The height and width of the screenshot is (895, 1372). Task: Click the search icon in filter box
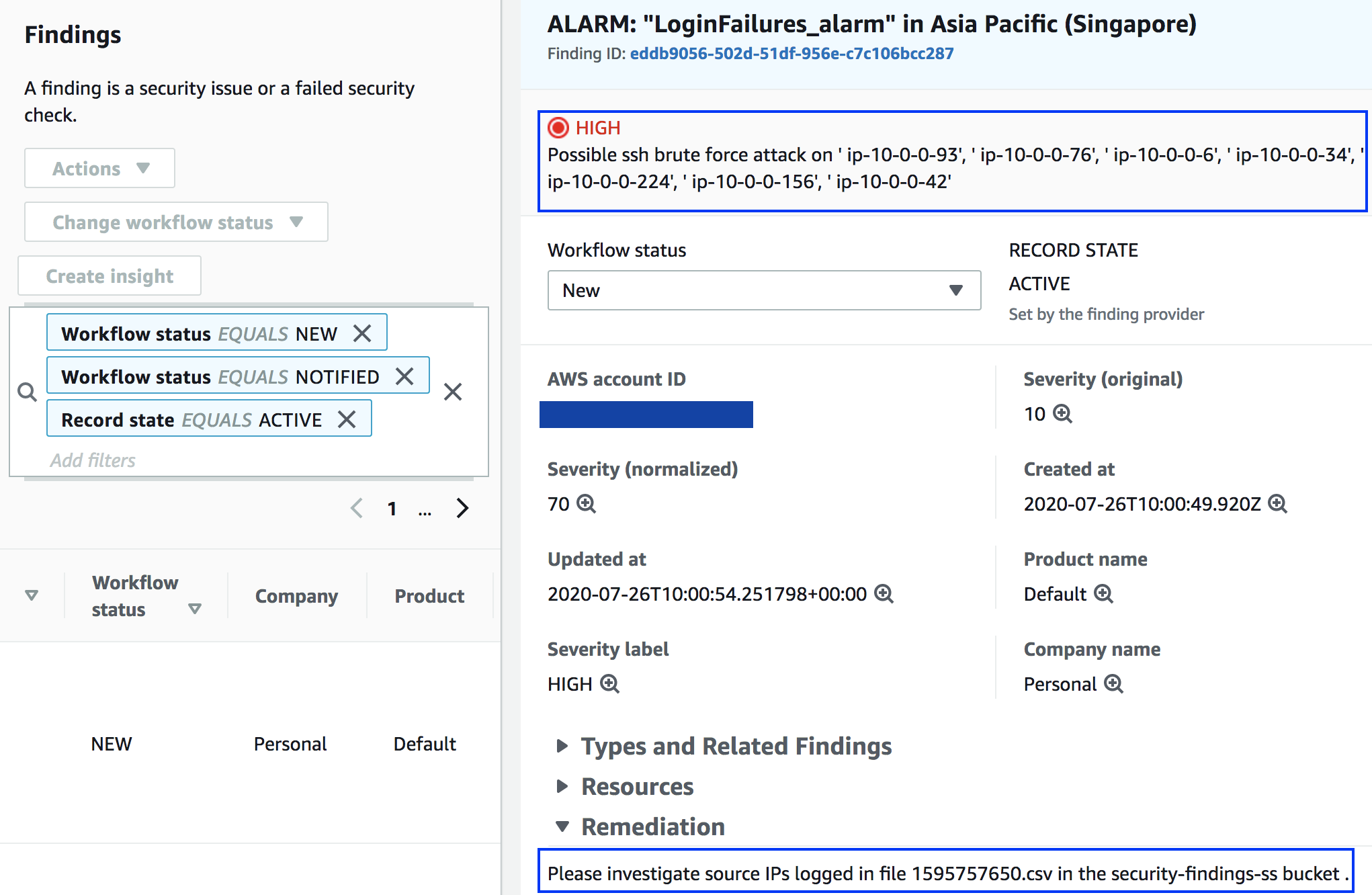27,392
